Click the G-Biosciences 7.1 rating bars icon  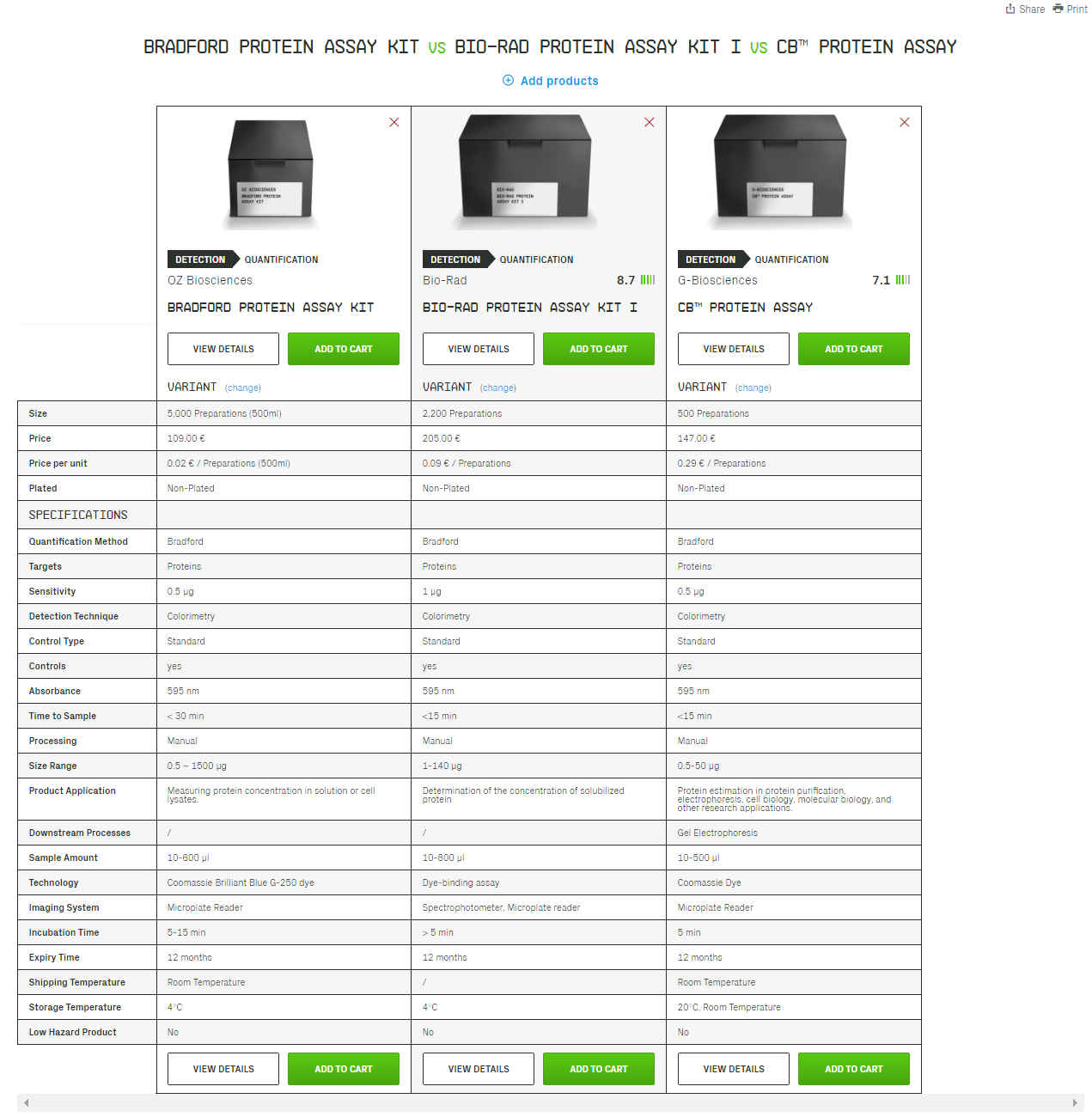coord(903,280)
